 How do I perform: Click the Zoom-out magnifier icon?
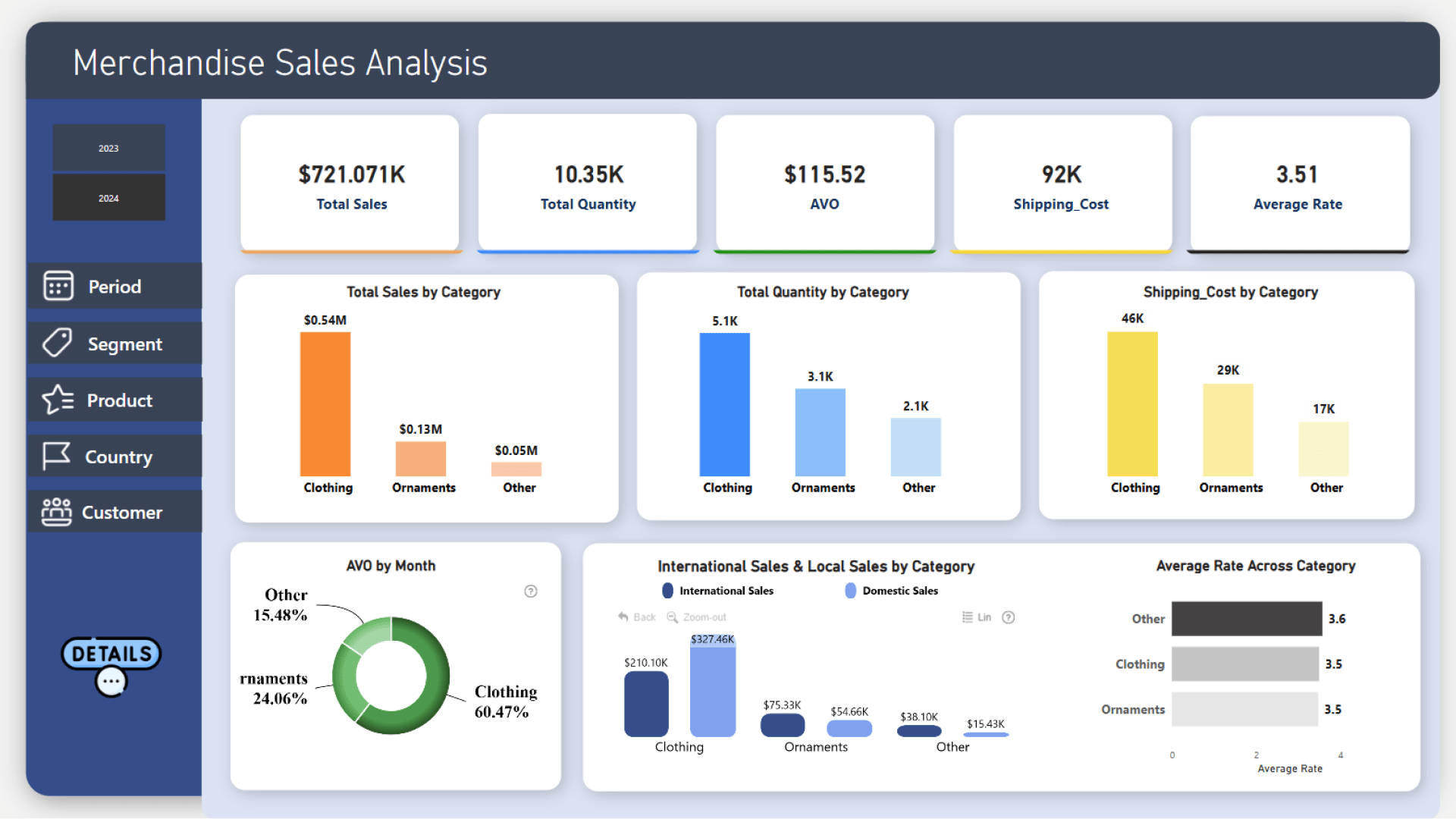coord(672,617)
